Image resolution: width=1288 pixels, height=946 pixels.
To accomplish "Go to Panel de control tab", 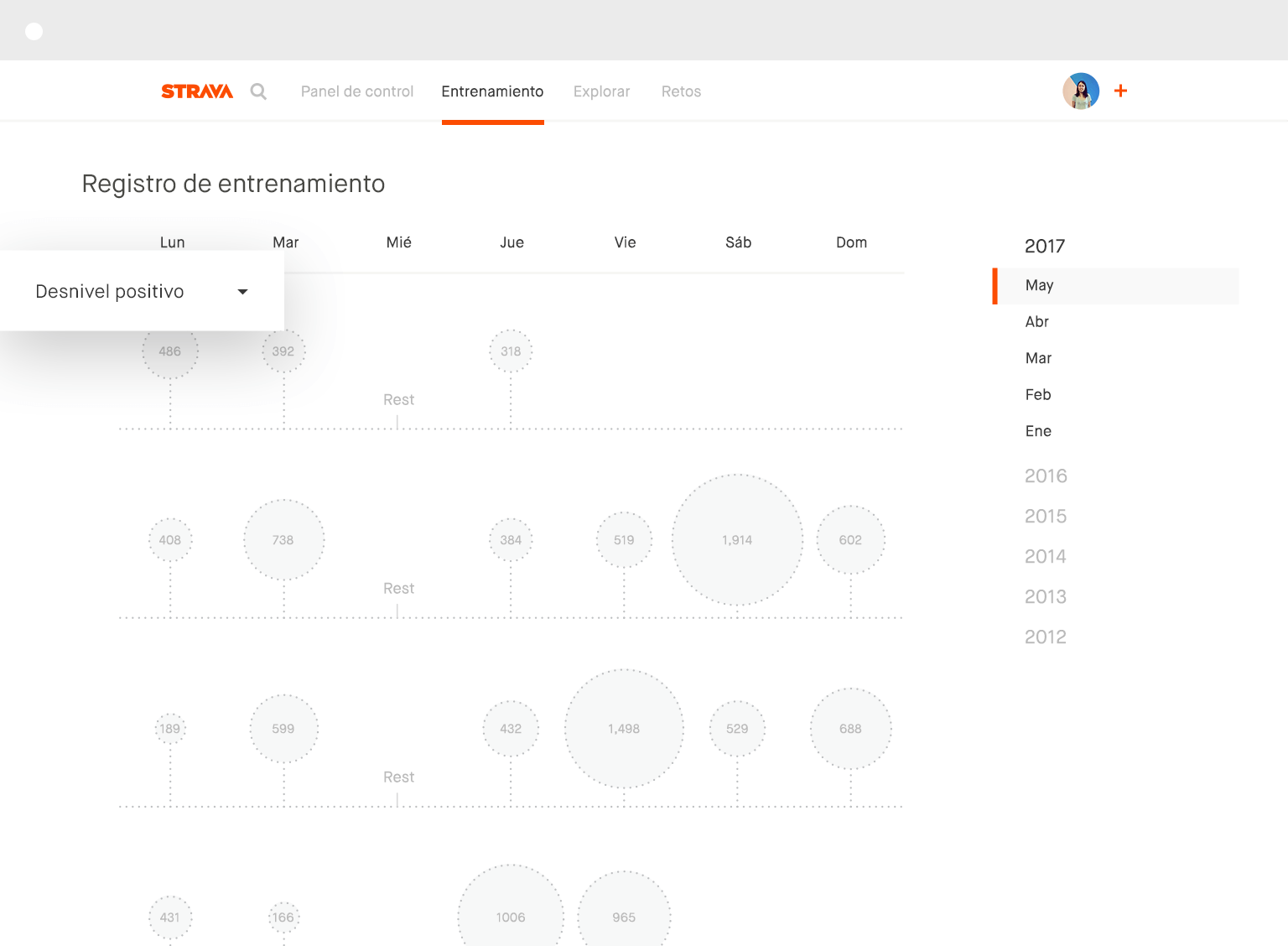I will click(x=357, y=91).
